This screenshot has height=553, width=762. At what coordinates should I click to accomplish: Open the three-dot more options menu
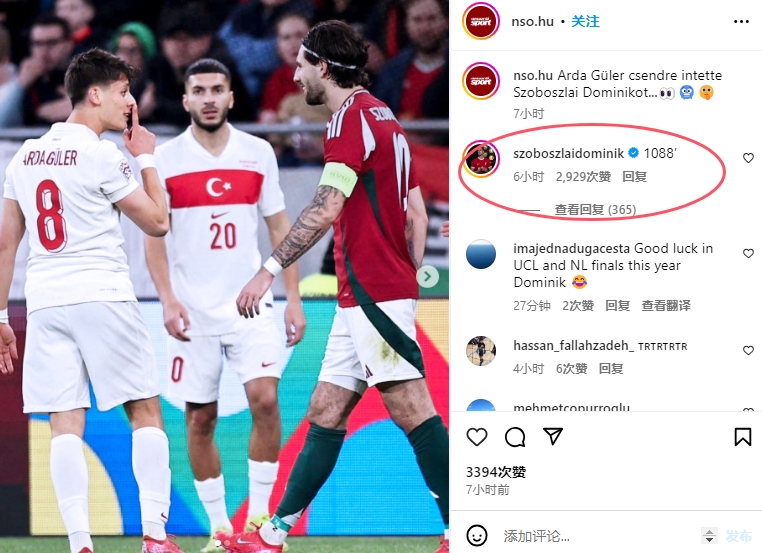[x=741, y=21]
